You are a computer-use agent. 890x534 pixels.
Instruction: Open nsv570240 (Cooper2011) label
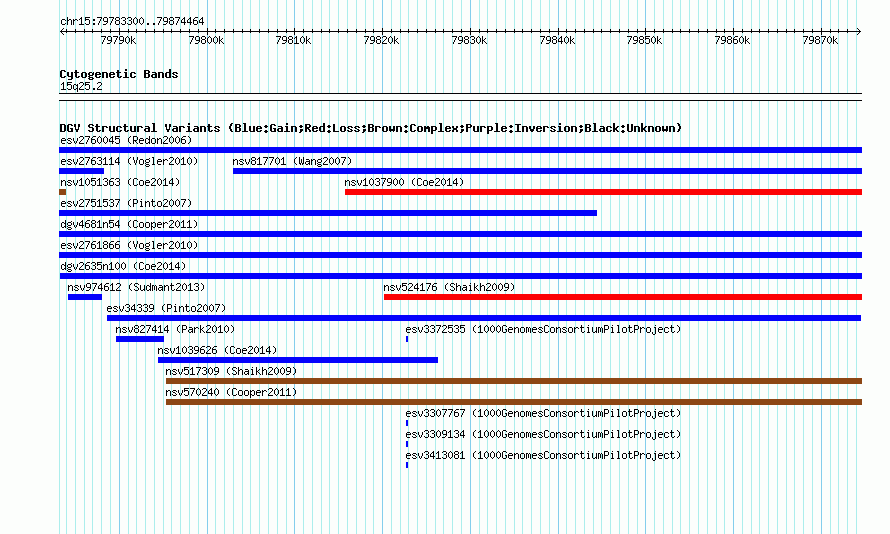(x=231, y=392)
